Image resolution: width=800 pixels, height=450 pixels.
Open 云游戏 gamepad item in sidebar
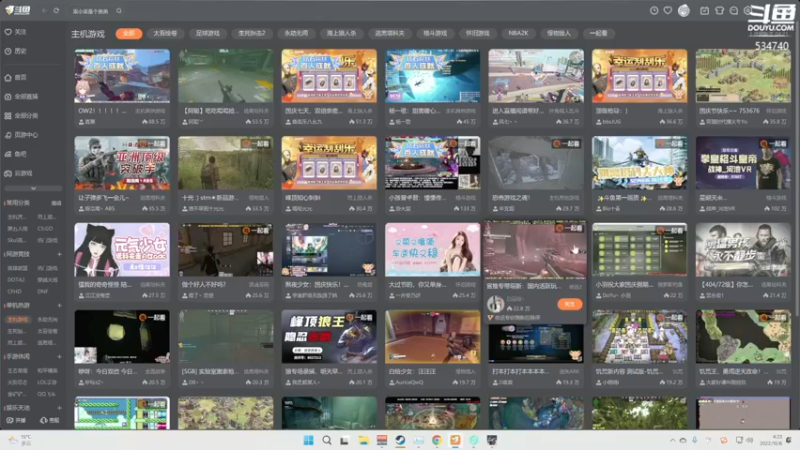pyautogui.click(x=18, y=173)
